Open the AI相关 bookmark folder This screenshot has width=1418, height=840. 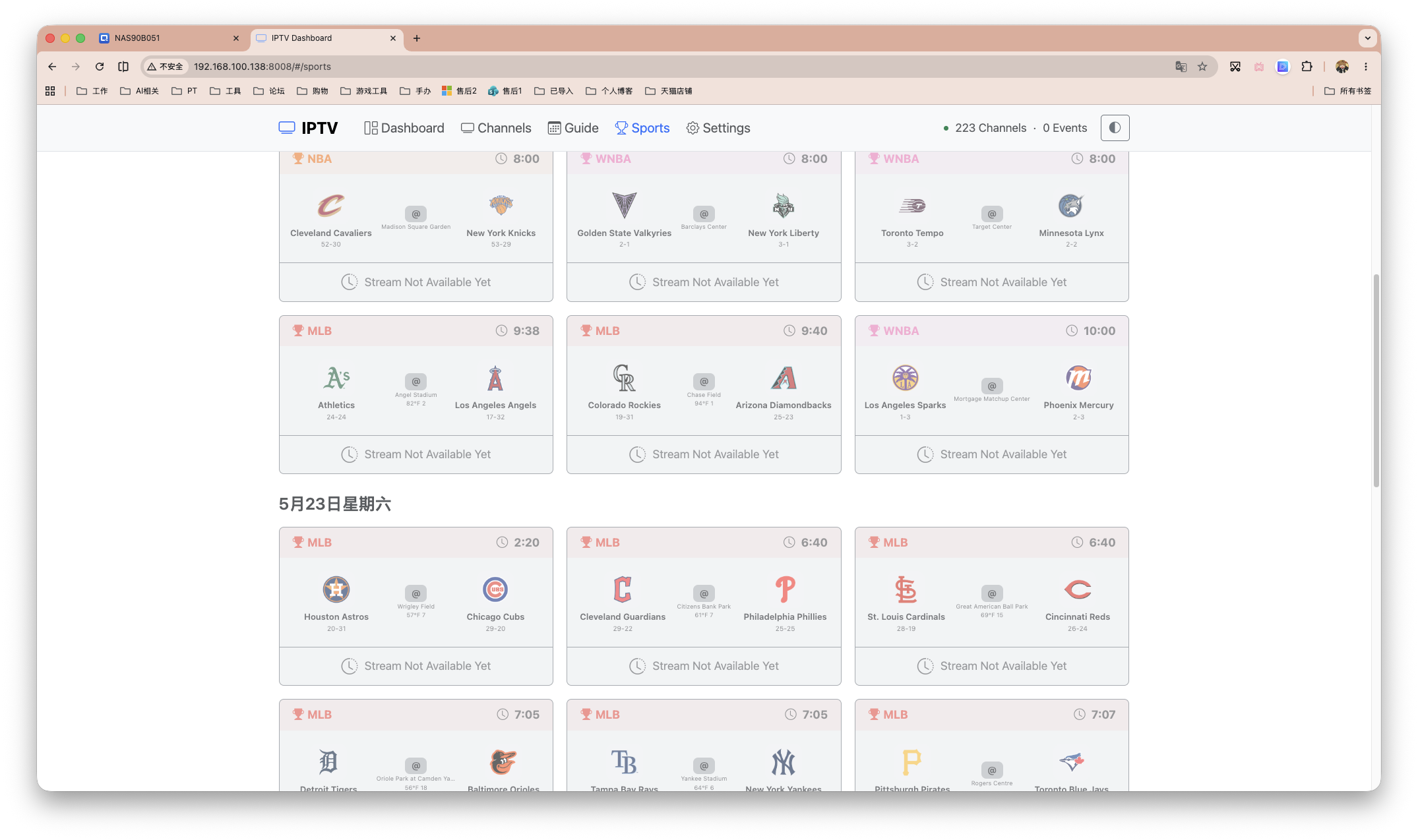click(x=139, y=91)
